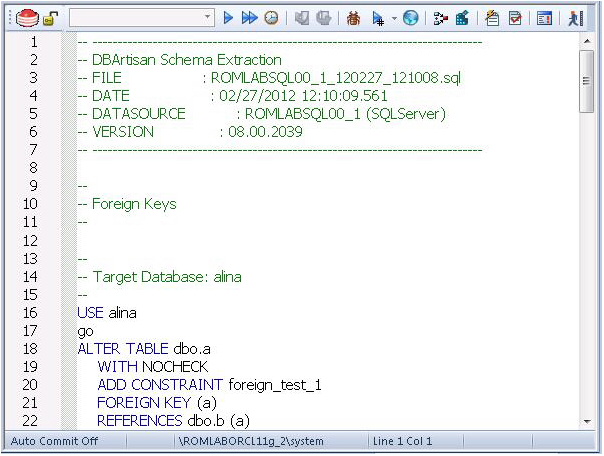The width and height of the screenshot is (604, 456).
Task: Click 'ADD CONSTRAINT foreign_test_1' line
Action: 209,385
